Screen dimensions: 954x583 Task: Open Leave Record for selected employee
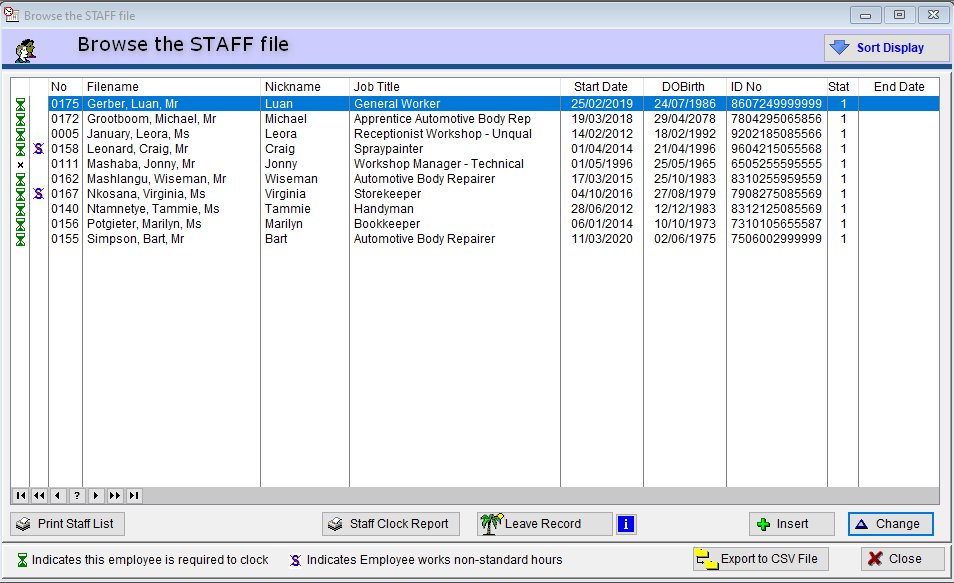point(543,524)
